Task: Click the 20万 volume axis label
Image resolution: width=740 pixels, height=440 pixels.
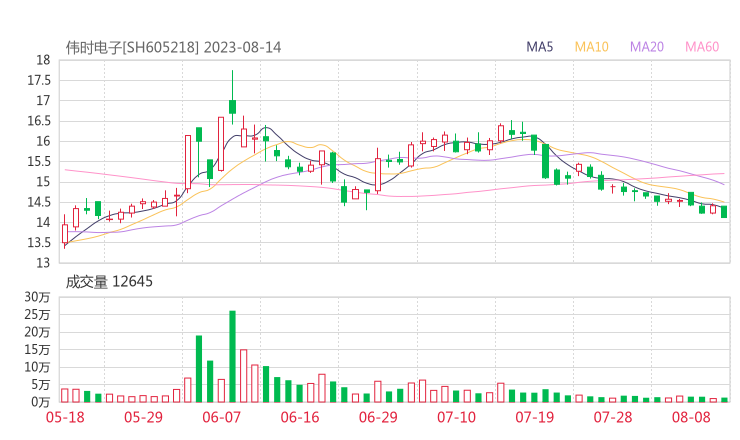Action: coord(37,332)
